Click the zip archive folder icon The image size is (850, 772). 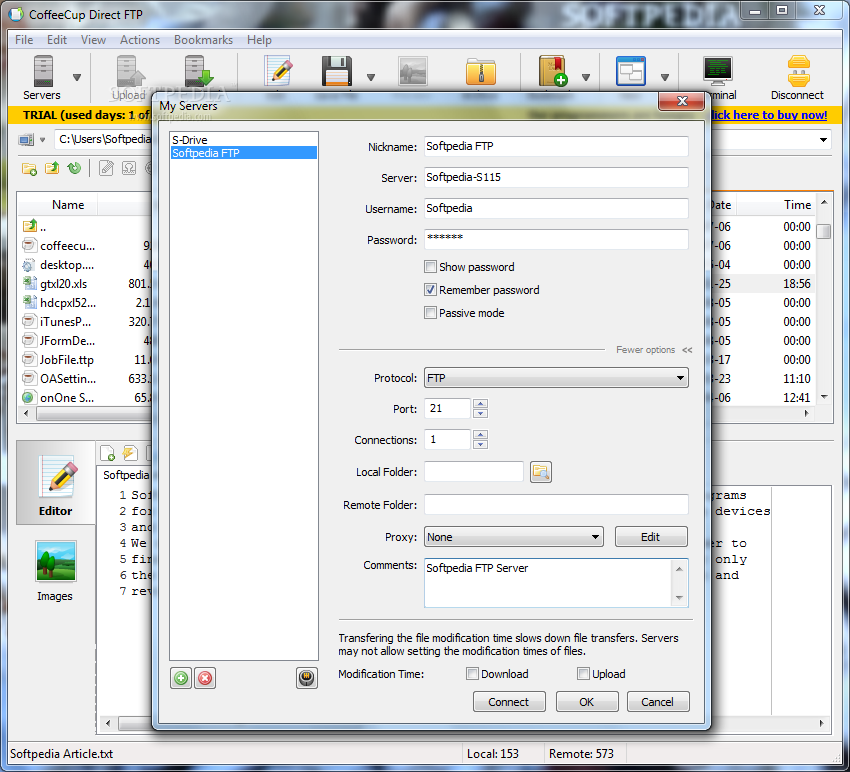coord(481,71)
